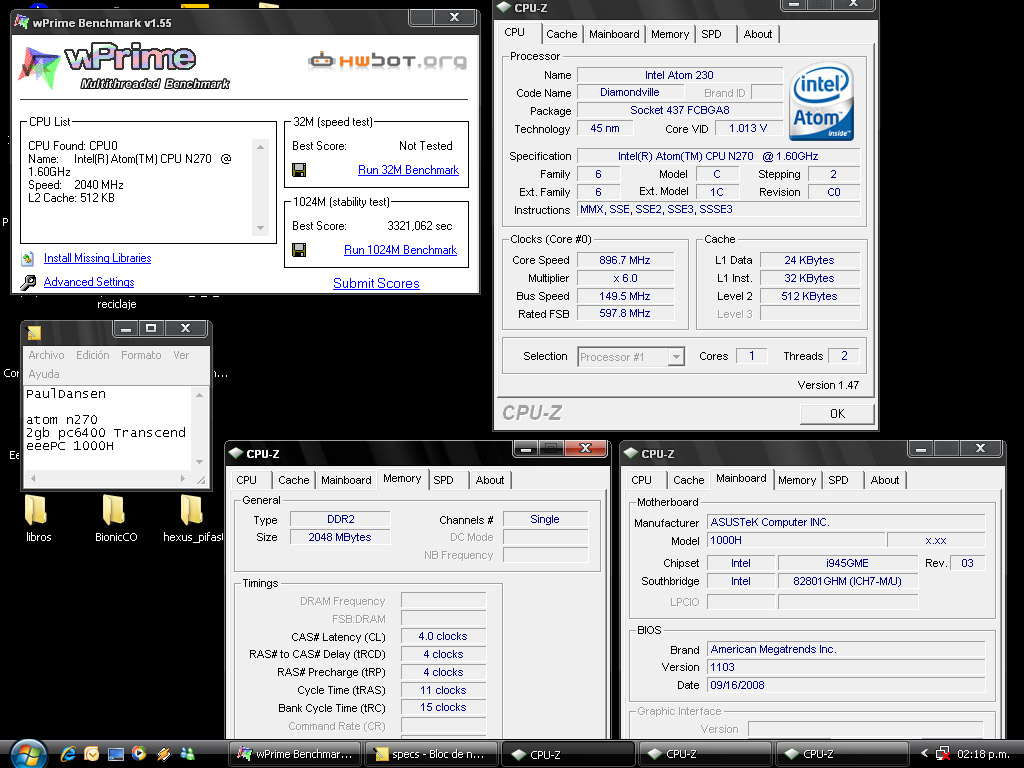
Task: Click the wPrime window title bar icon
Action: [x=22, y=23]
